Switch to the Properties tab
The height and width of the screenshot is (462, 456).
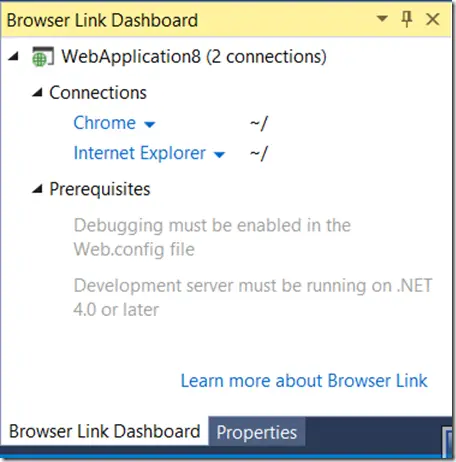(x=257, y=432)
